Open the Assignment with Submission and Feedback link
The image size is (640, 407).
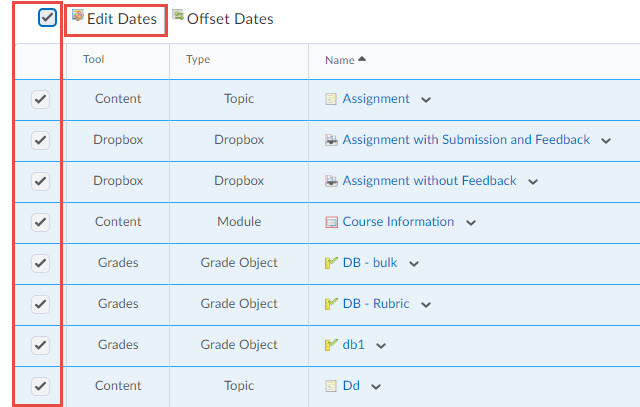[466, 140]
